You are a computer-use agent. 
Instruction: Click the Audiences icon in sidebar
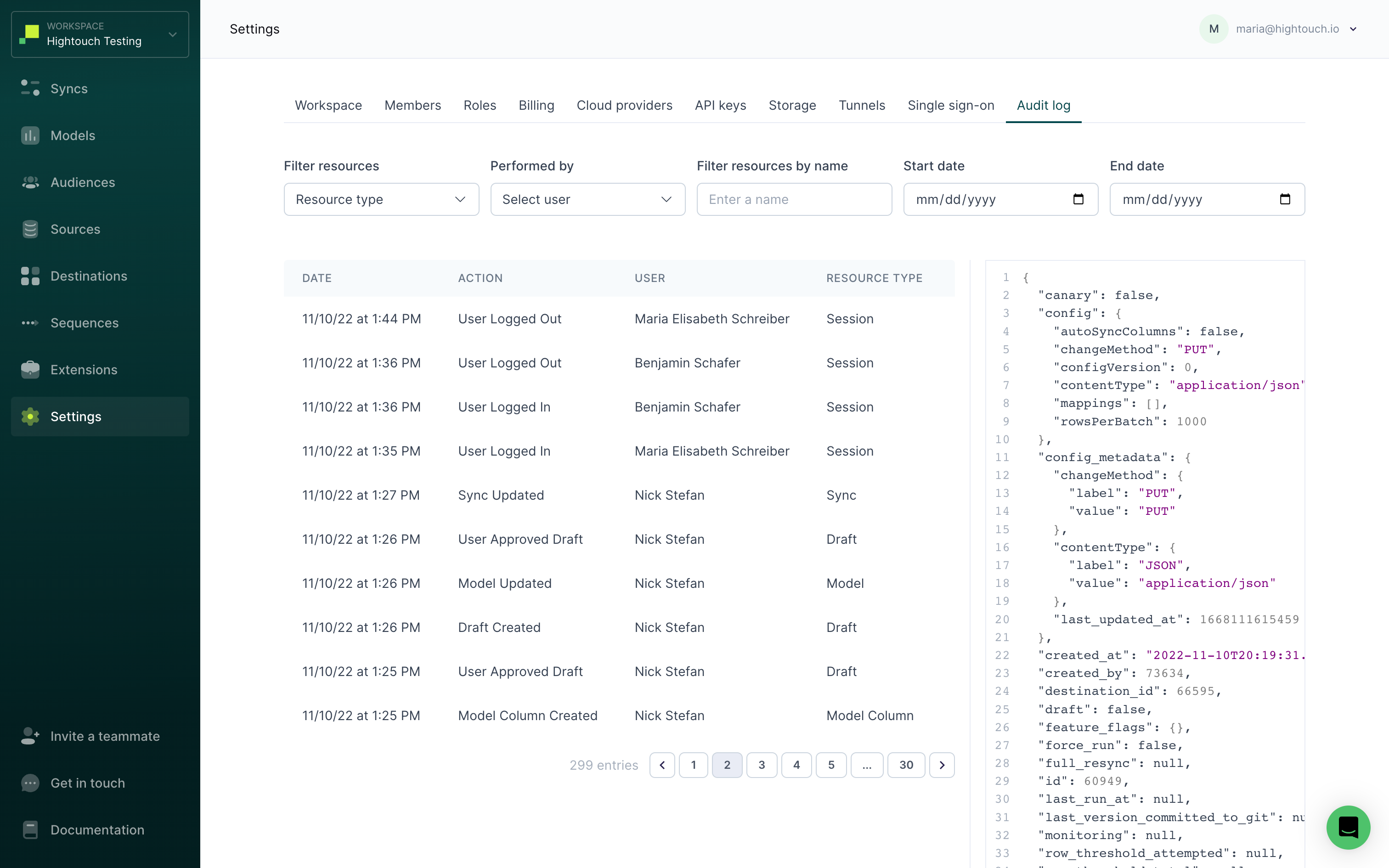tap(29, 182)
